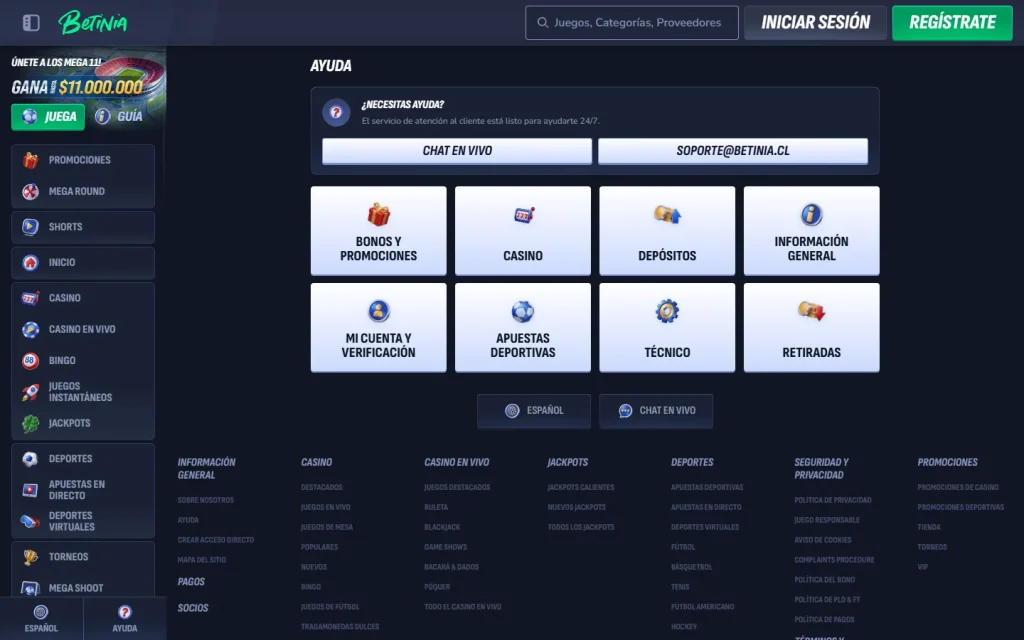Open the Shorts play icon
Viewport: 1024px width, 640px height.
click(30, 227)
